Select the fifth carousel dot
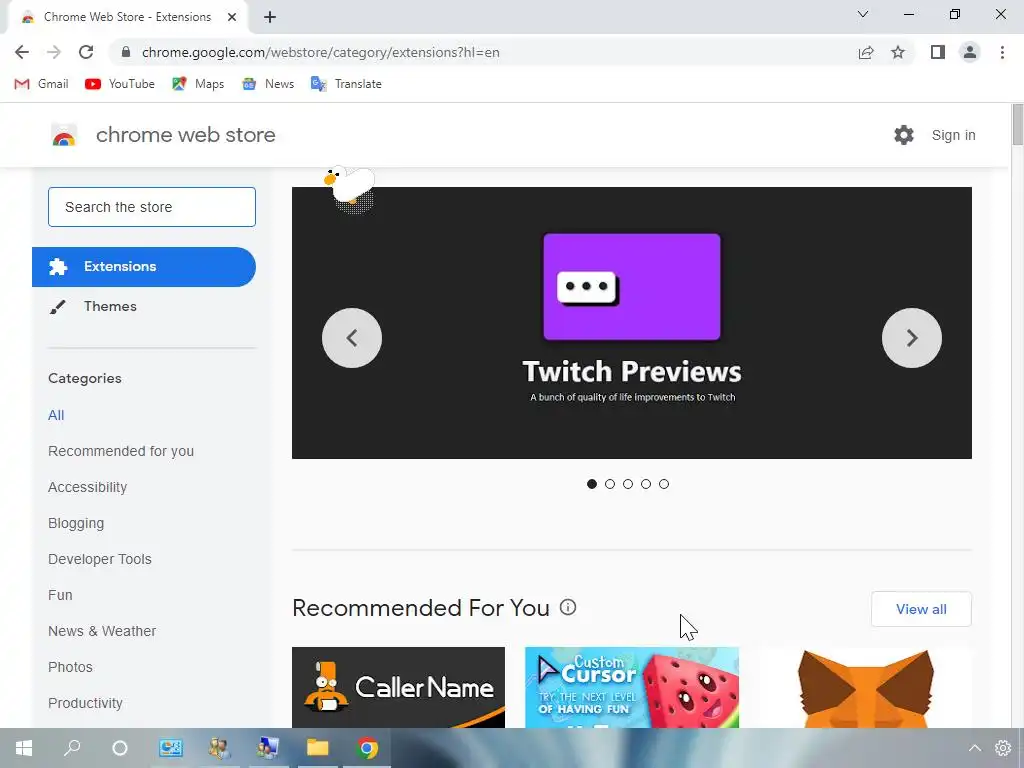The image size is (1024, 768). coord(664,484)
